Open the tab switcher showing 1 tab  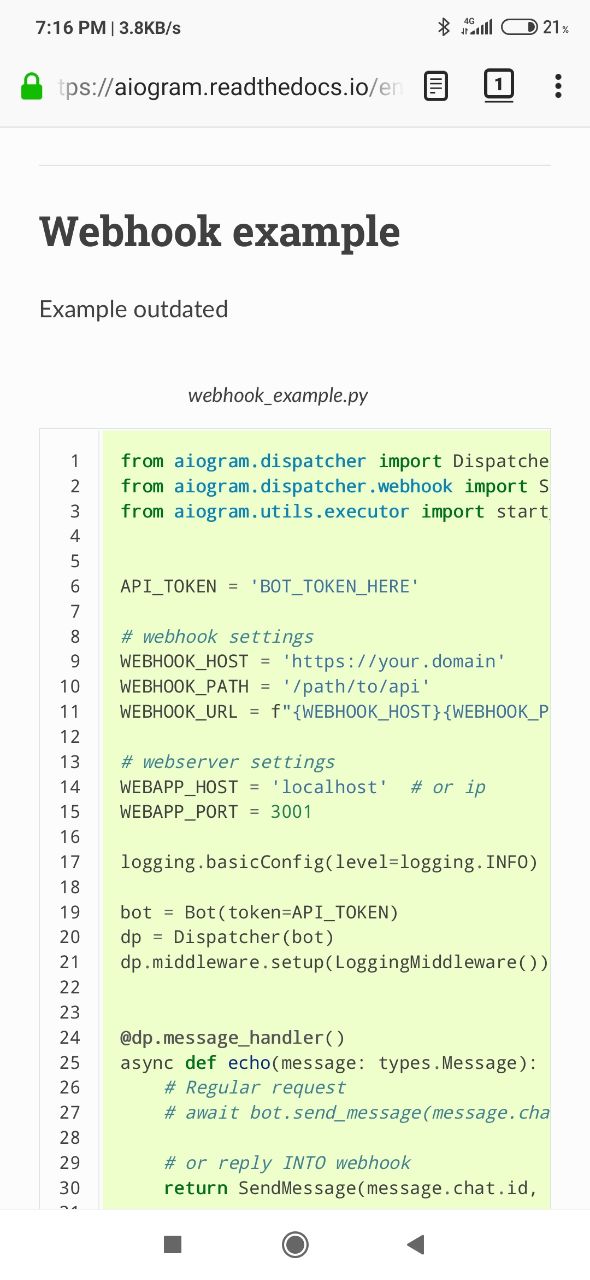499,85
